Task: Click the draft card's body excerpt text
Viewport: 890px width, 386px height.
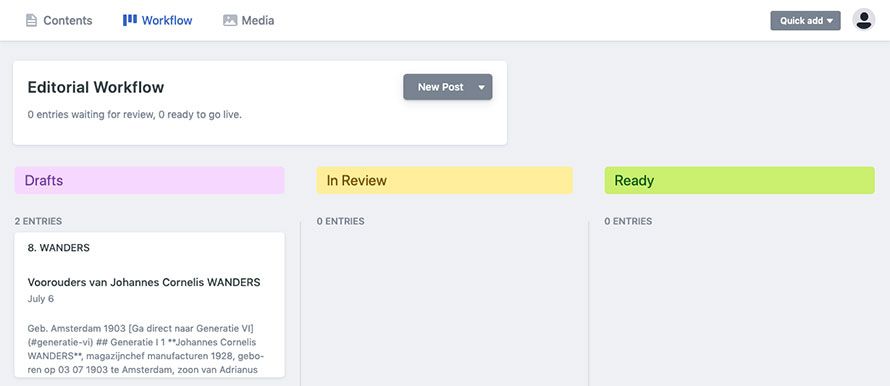Action: (145, 349)
